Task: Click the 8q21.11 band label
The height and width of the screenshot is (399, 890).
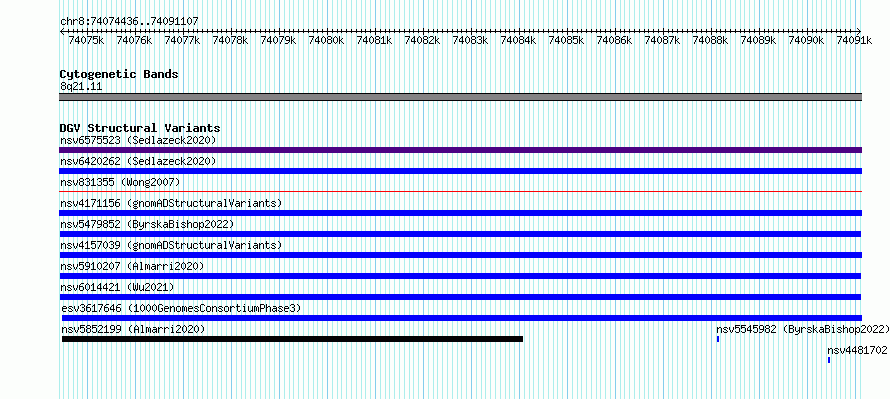Action: [81, 87]
